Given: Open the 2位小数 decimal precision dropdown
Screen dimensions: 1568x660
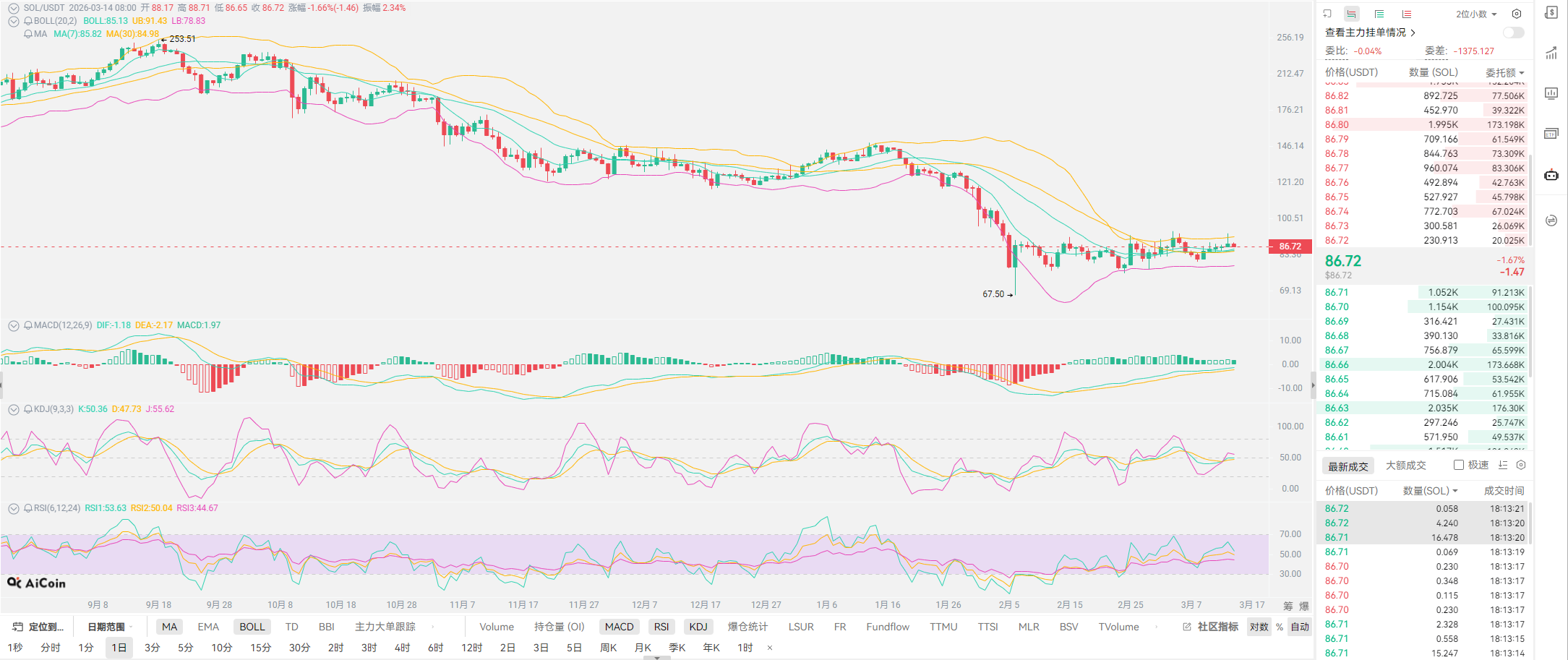Looking at the screenshot, I should (1476, 14).
